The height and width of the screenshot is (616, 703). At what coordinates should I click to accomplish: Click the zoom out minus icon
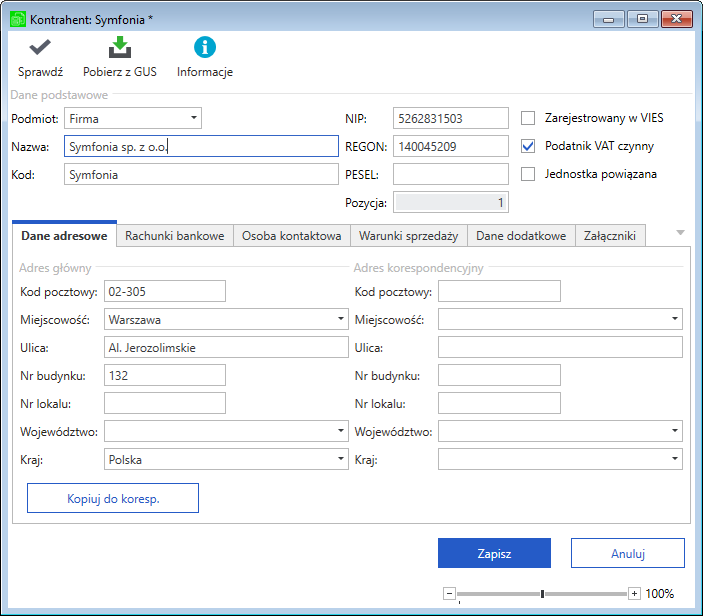[x=449, y=594]
